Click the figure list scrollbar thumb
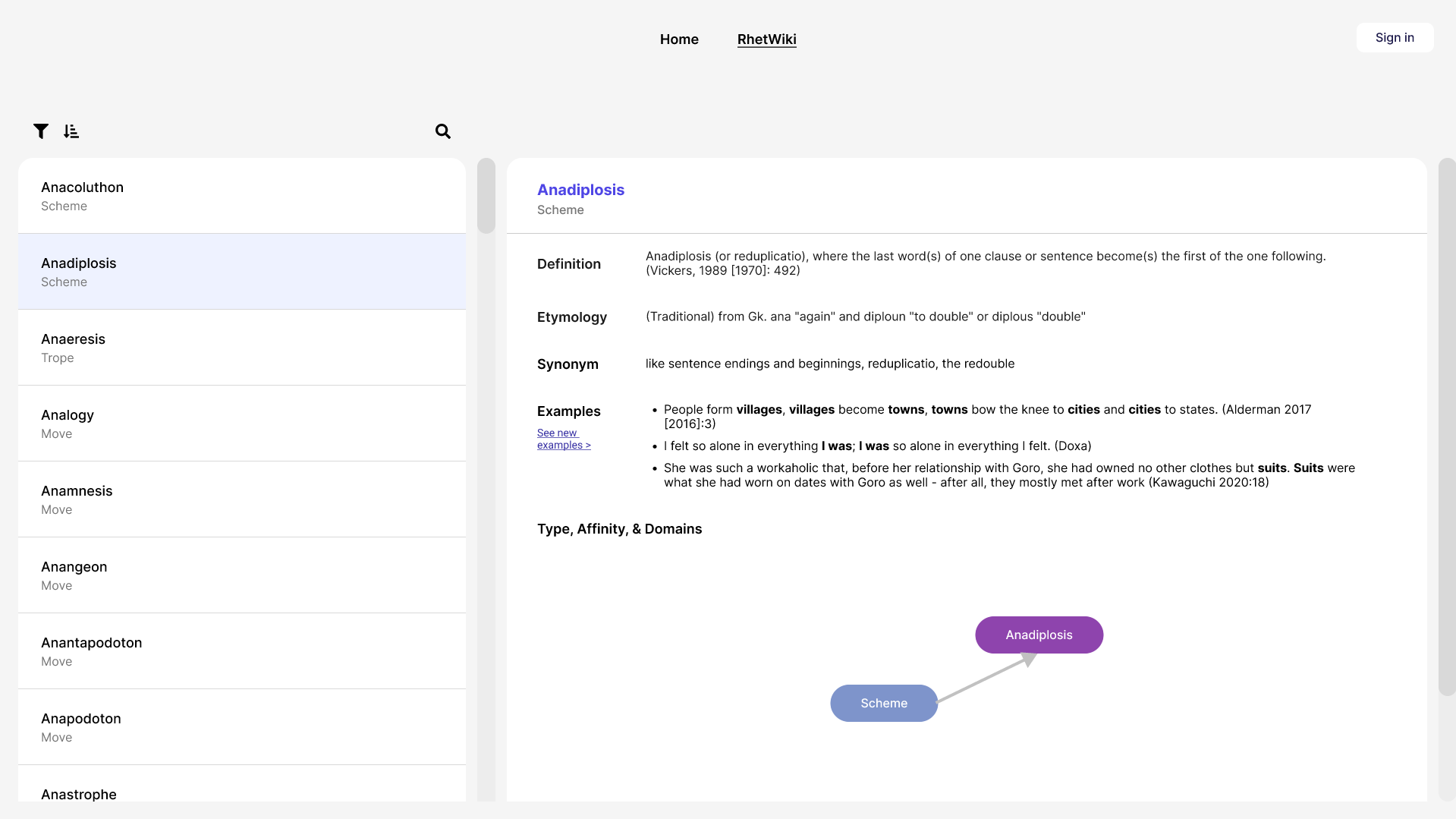This screenshot has width=1456, height=819. (486, 196)
